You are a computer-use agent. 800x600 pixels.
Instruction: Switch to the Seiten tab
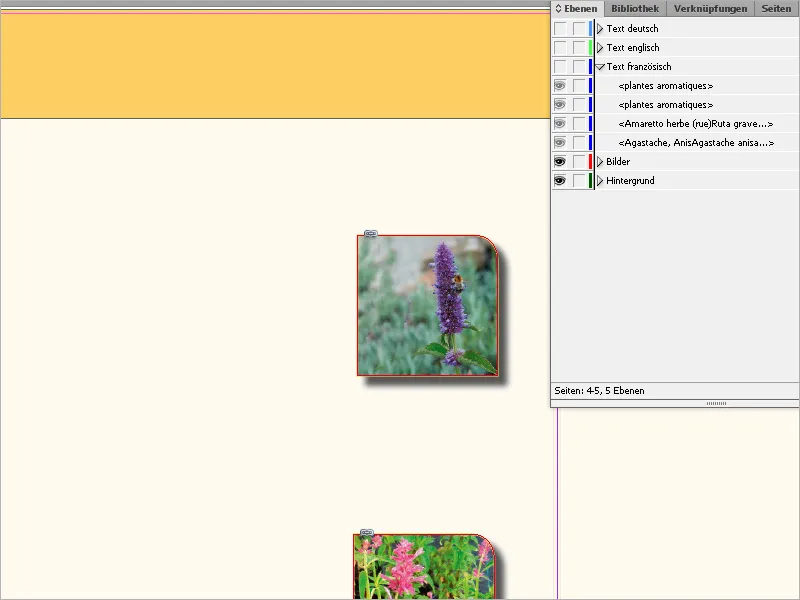[776, 9]
